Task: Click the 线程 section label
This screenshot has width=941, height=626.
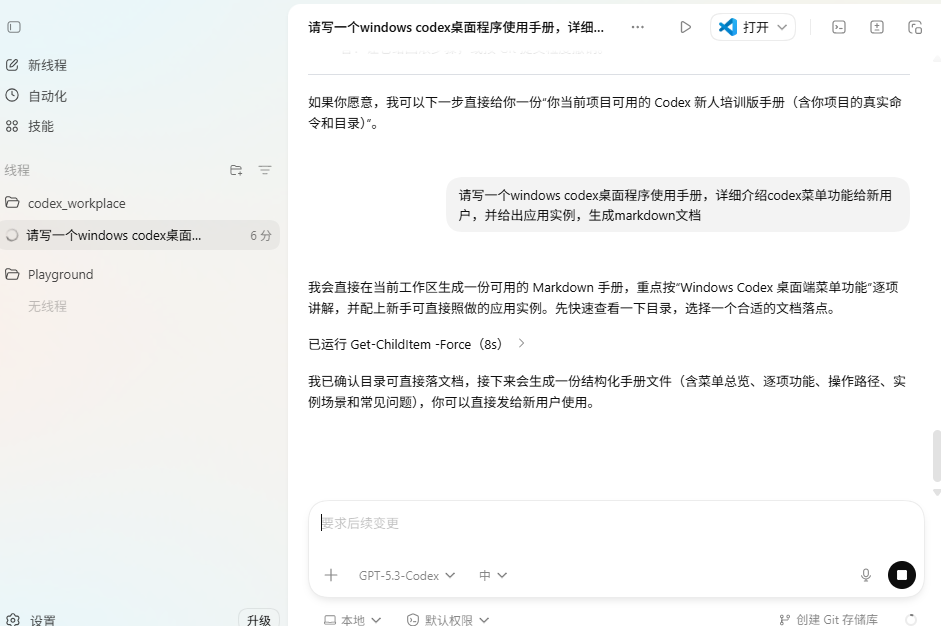Action: (17, 170)
